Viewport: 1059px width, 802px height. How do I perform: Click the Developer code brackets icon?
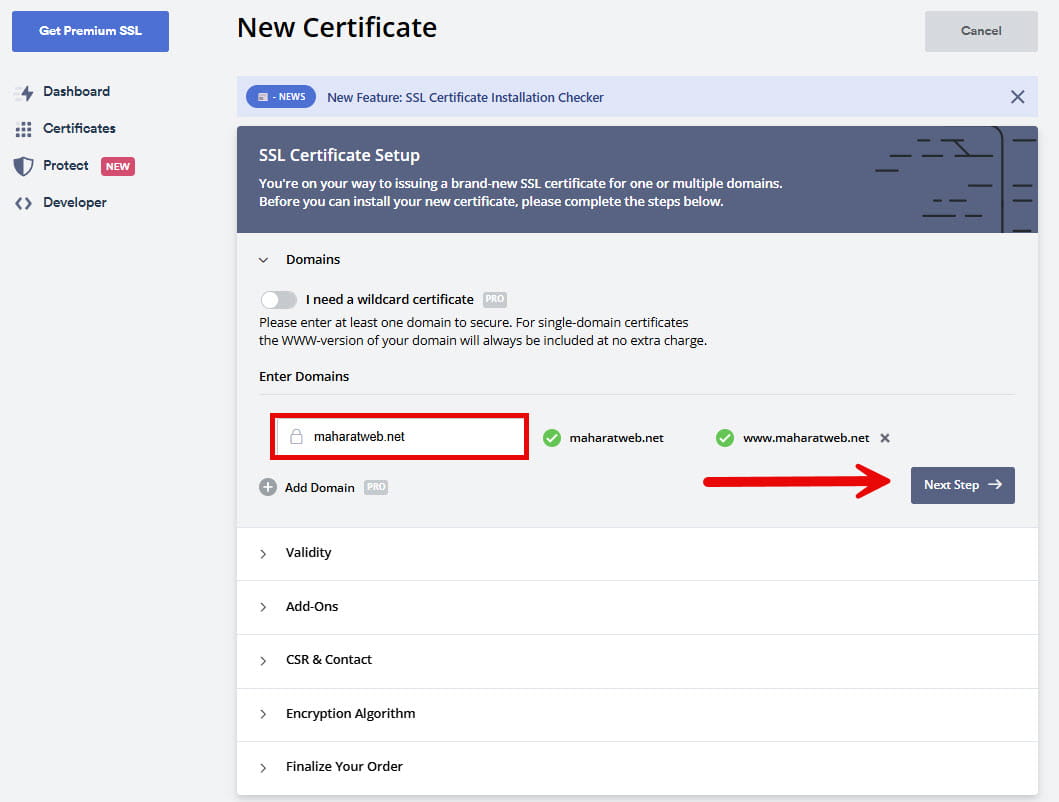point(24,203)
